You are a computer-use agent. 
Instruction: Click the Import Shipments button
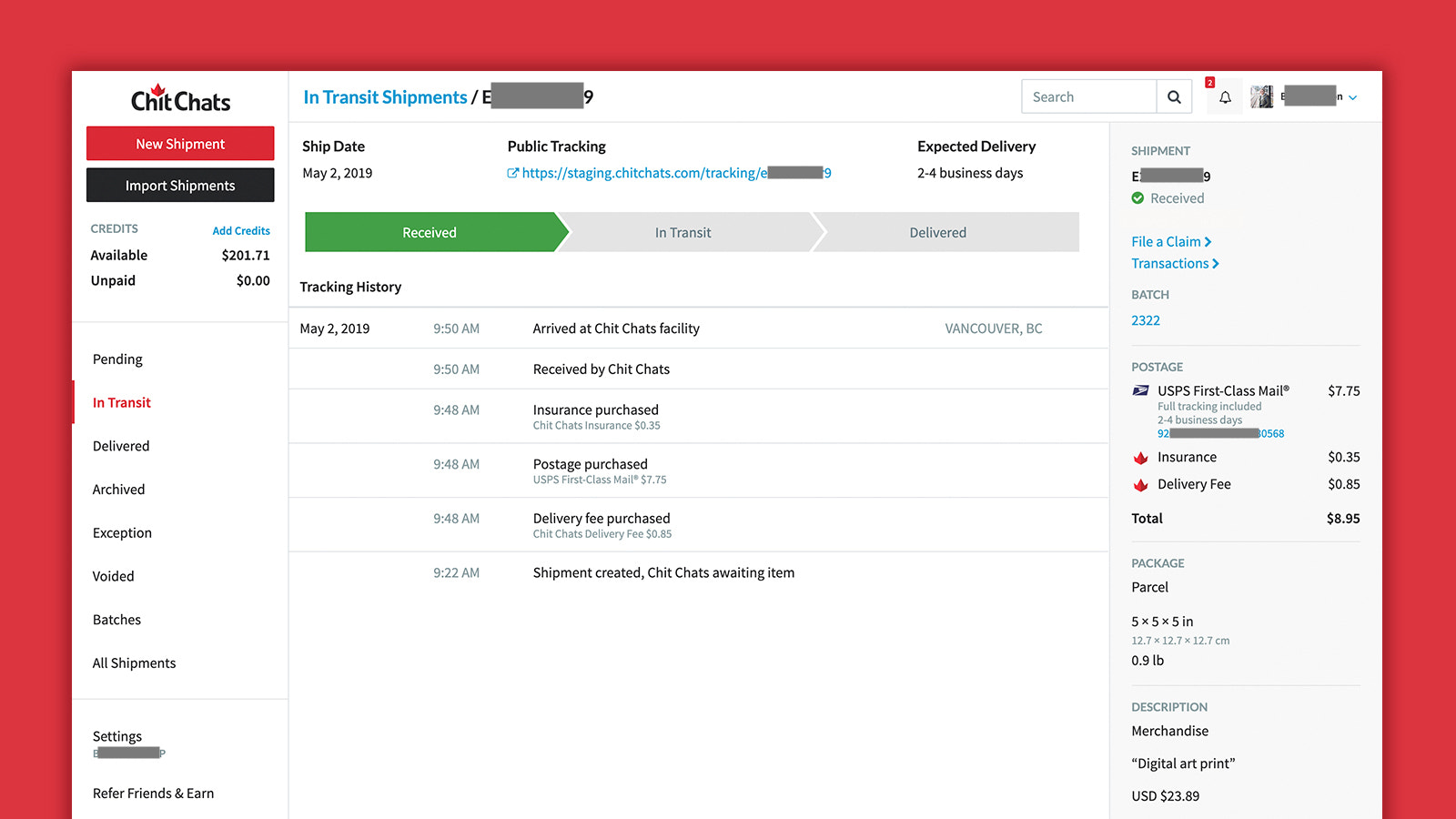[180, 186]
